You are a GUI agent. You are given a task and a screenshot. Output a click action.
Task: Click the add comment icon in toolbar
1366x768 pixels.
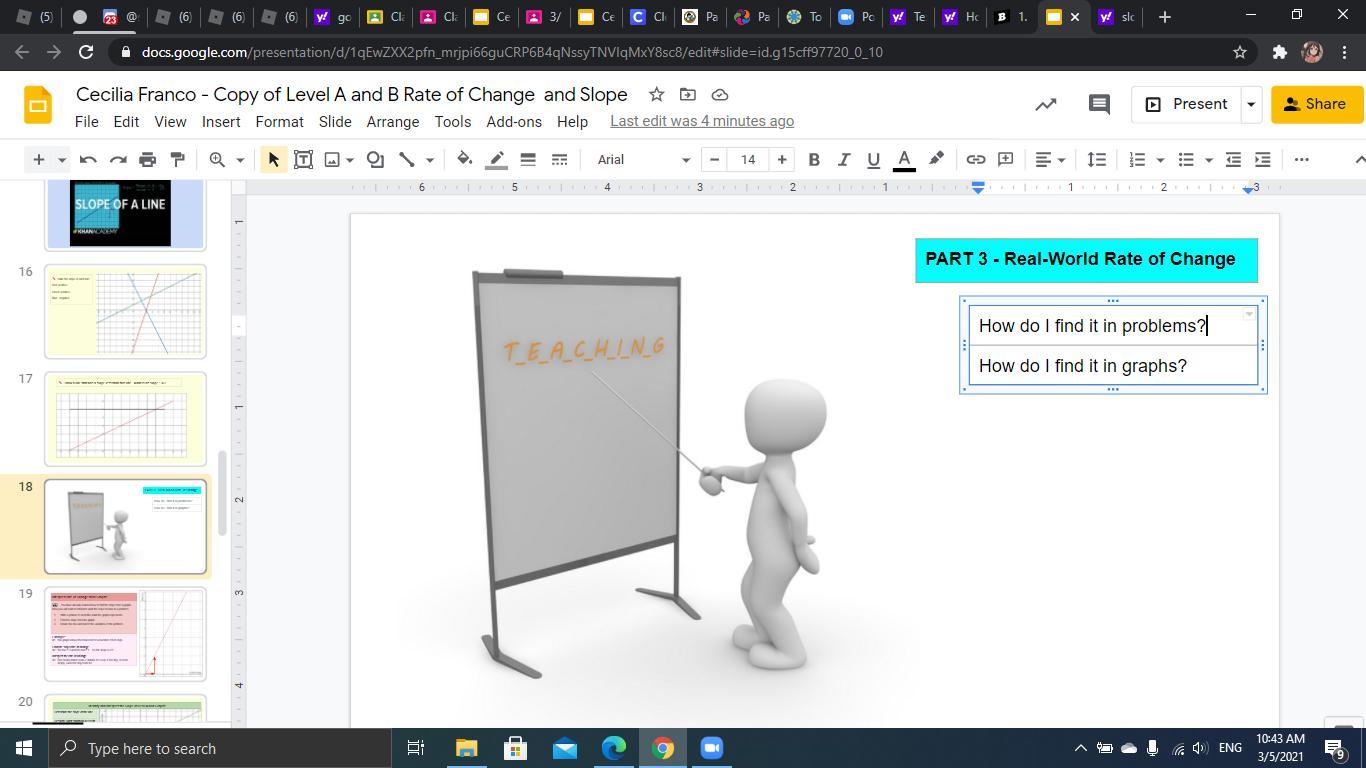click(x=1006, y=160)
